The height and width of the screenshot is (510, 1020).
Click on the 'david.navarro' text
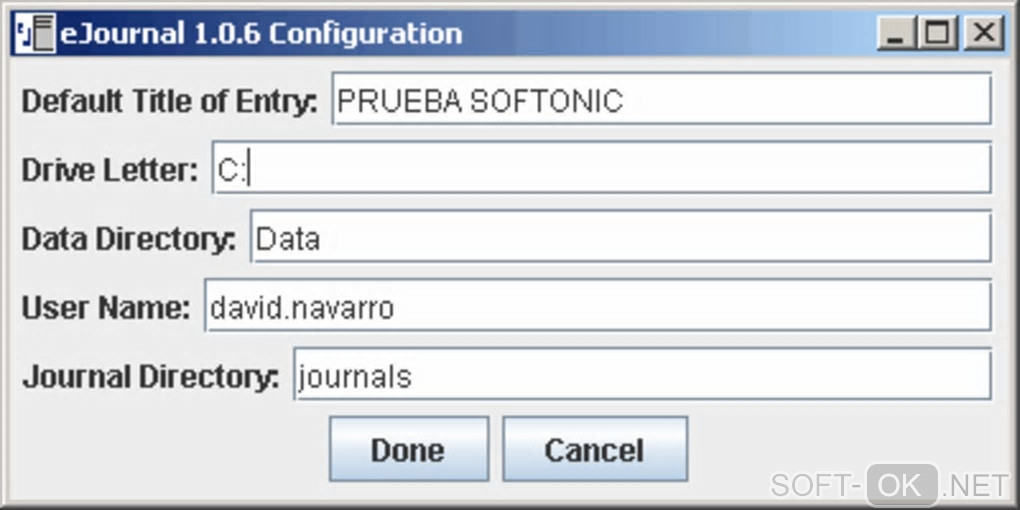click(x=302, y=308)
